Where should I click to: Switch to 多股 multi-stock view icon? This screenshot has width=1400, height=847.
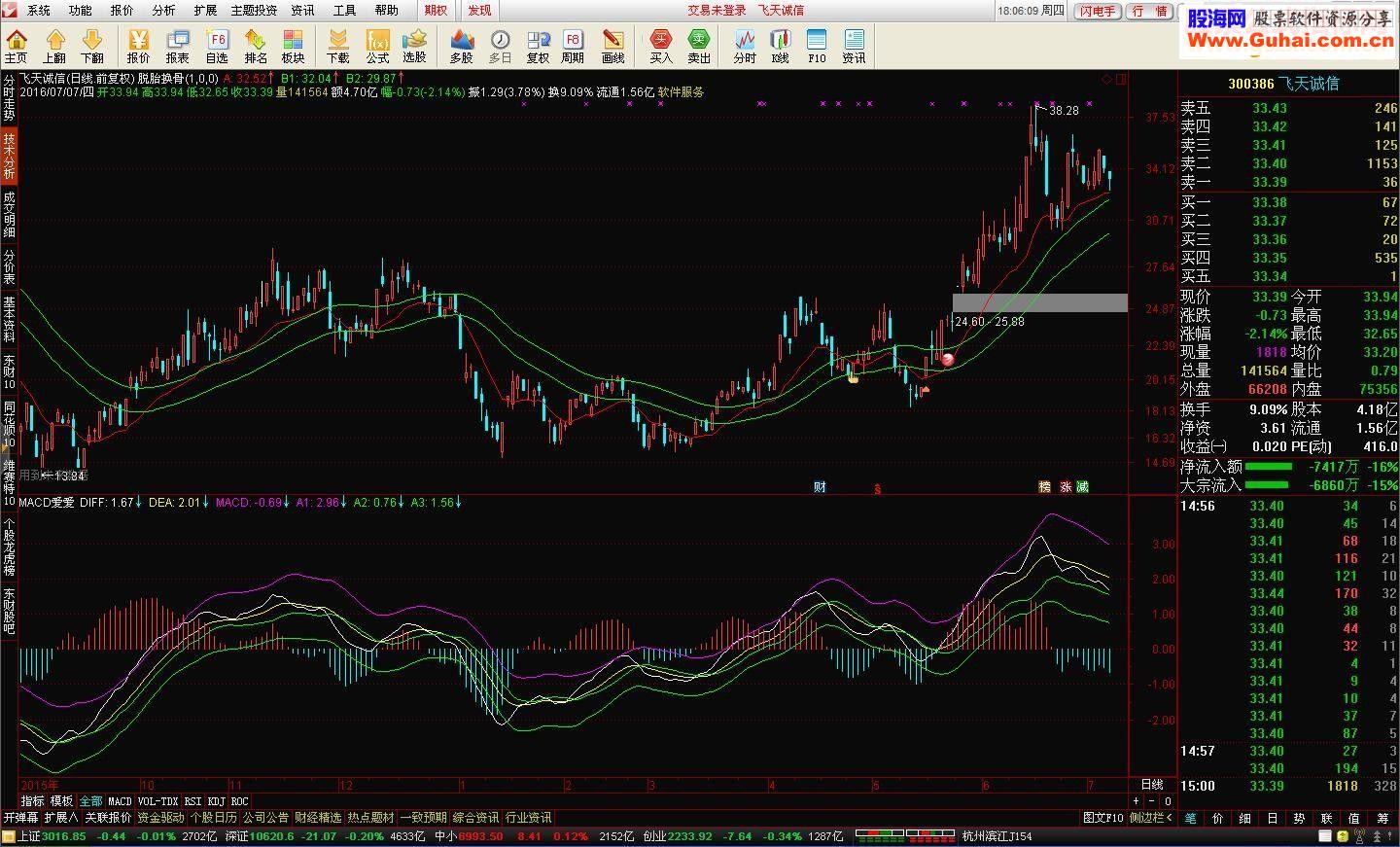[x=462, y=46]
